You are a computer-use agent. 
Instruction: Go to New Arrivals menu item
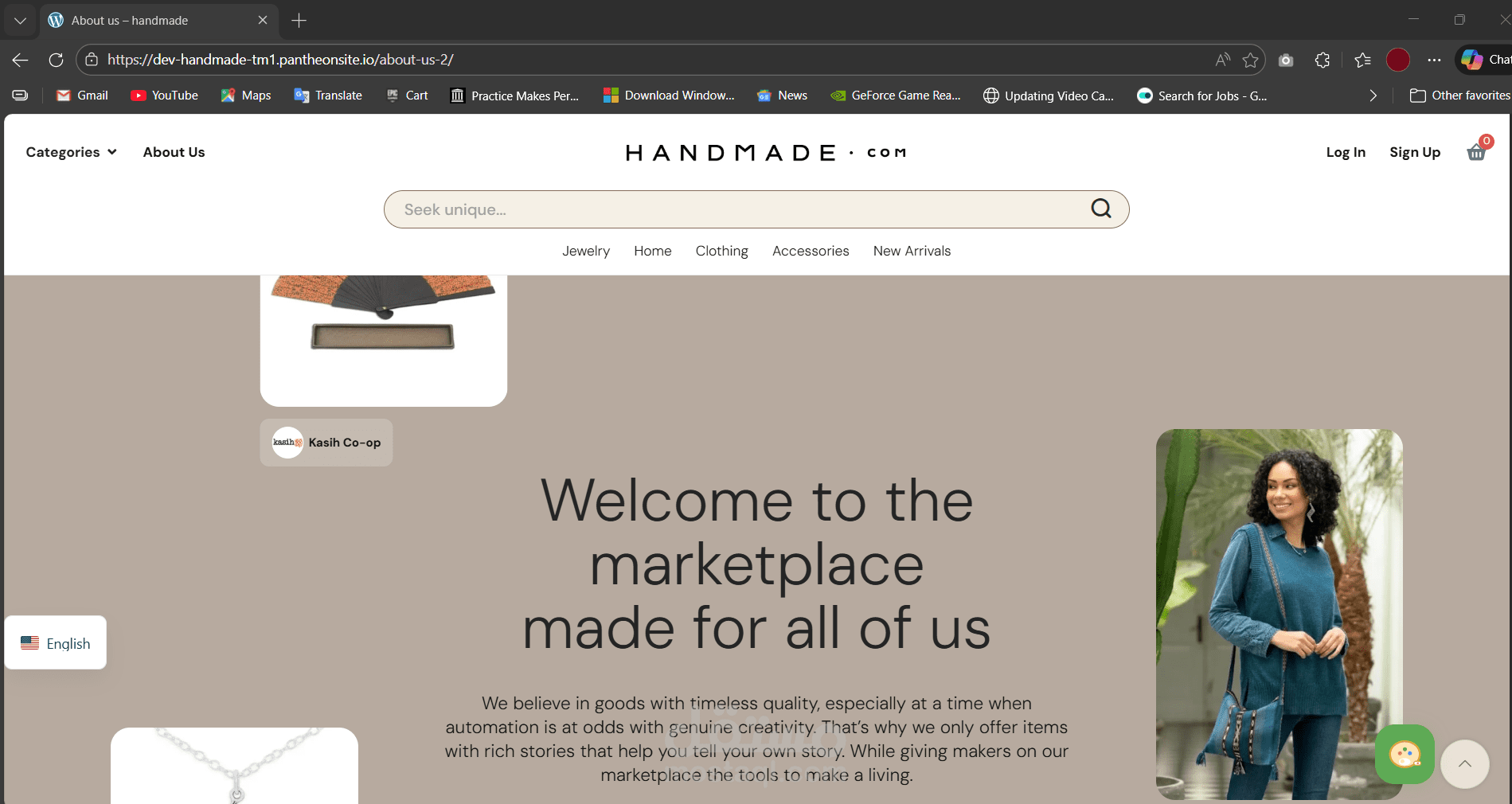(912, 251)
